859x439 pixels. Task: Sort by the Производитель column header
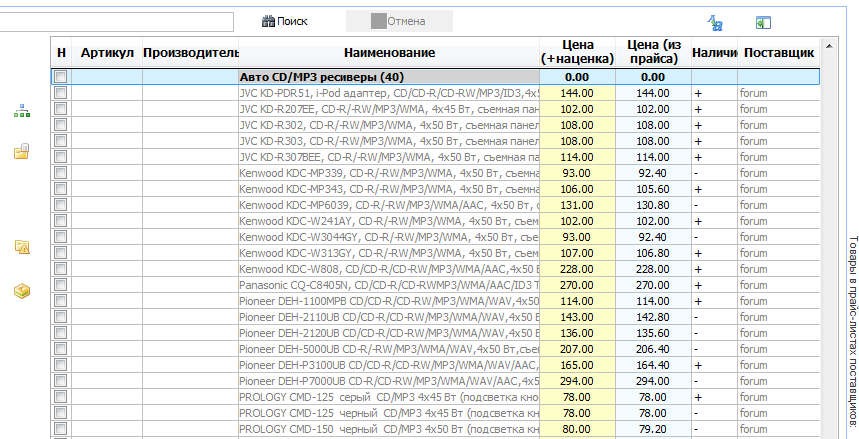[x=191, y=53]
